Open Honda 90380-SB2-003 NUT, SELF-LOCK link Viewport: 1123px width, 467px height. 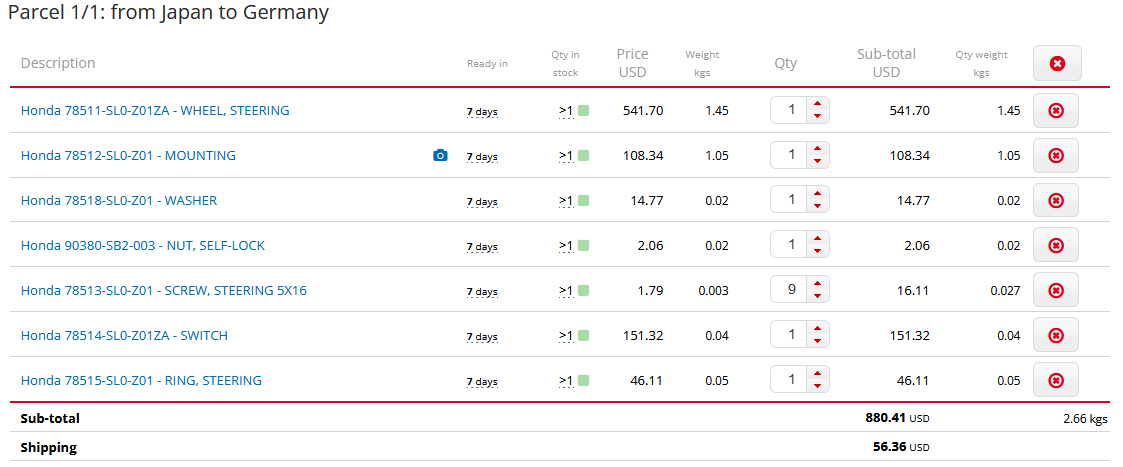click(143, 246)
